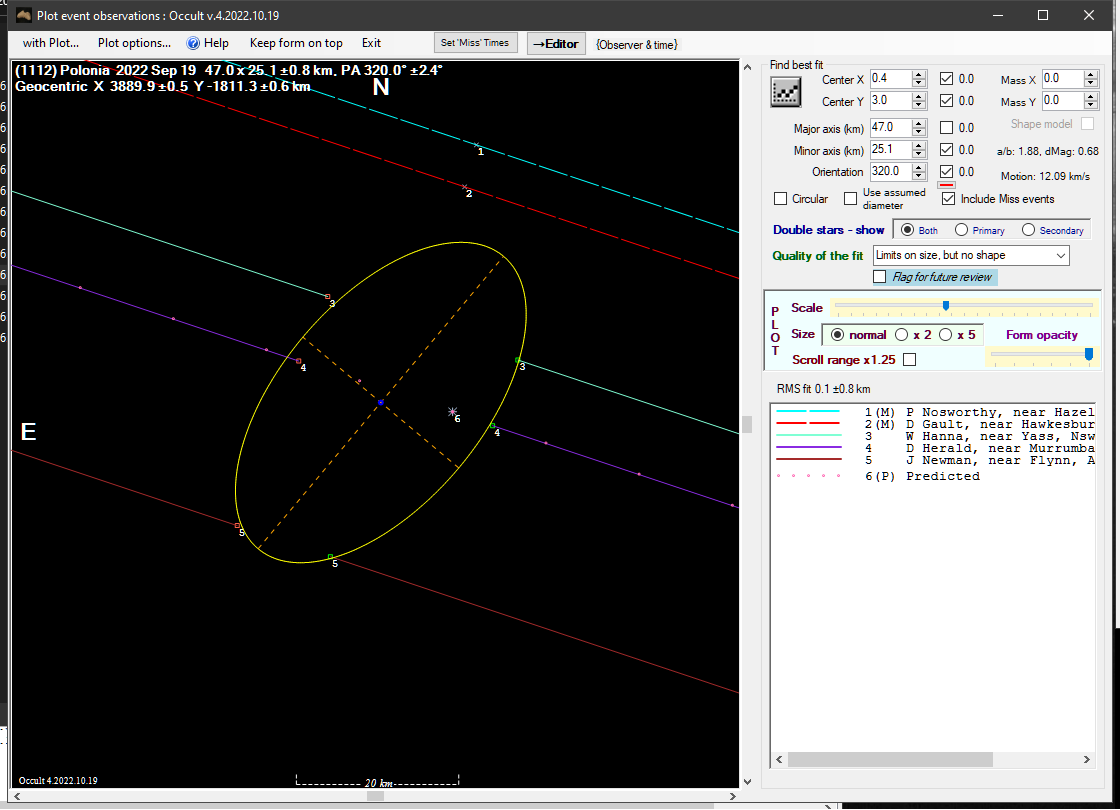The image size is (1120, 810).
Task: Select observer 3 W Hanna in list
Action: [933, 436]
